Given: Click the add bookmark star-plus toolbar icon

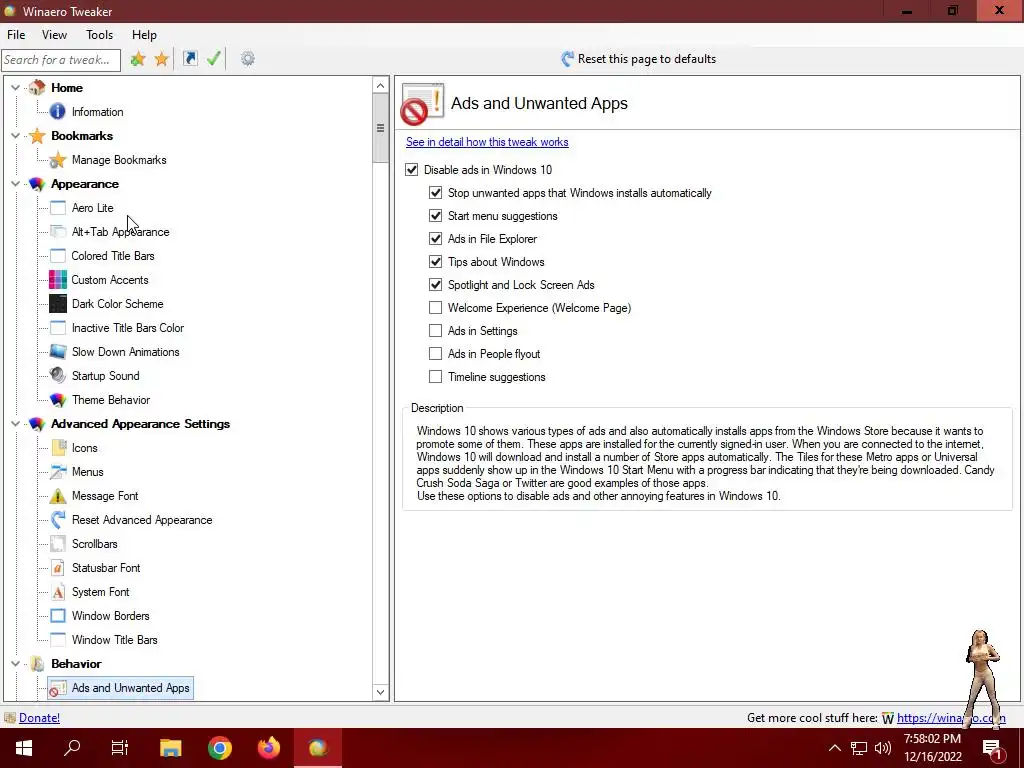Looking at the screenshot, I should 138,59.
